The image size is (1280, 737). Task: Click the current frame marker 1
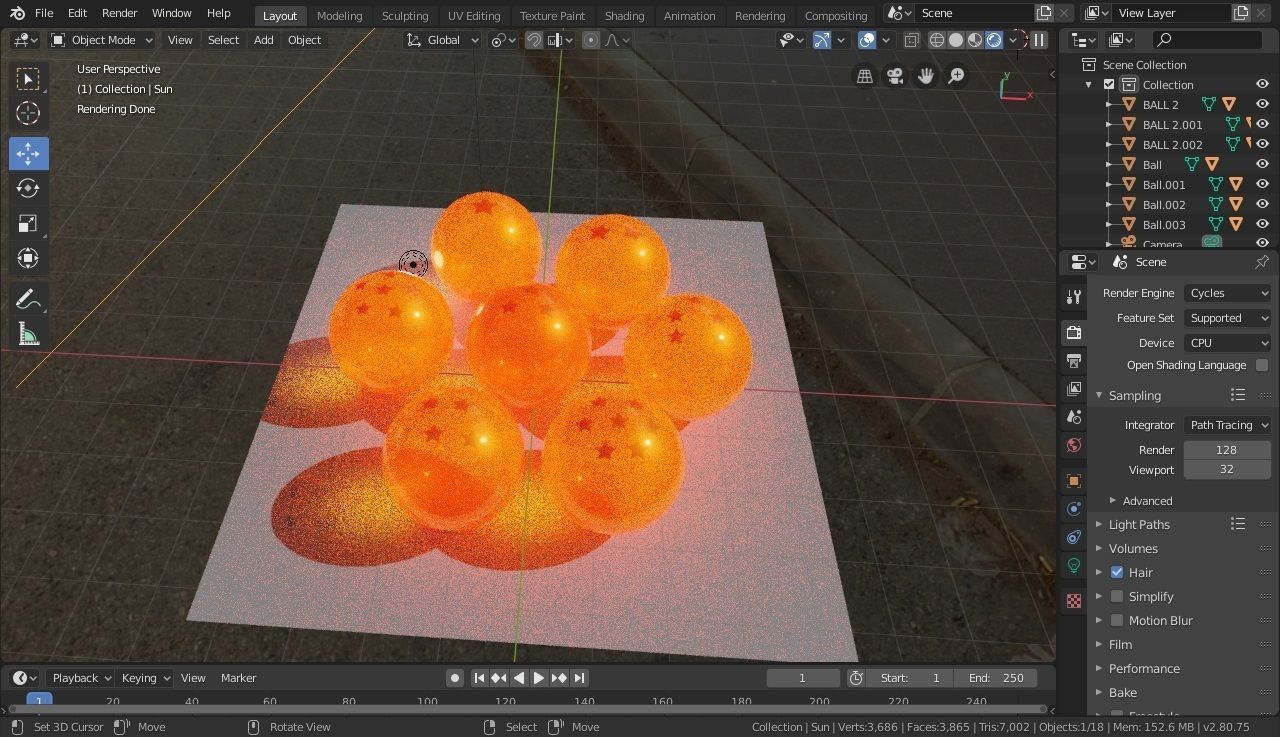[x=39, y=701]
